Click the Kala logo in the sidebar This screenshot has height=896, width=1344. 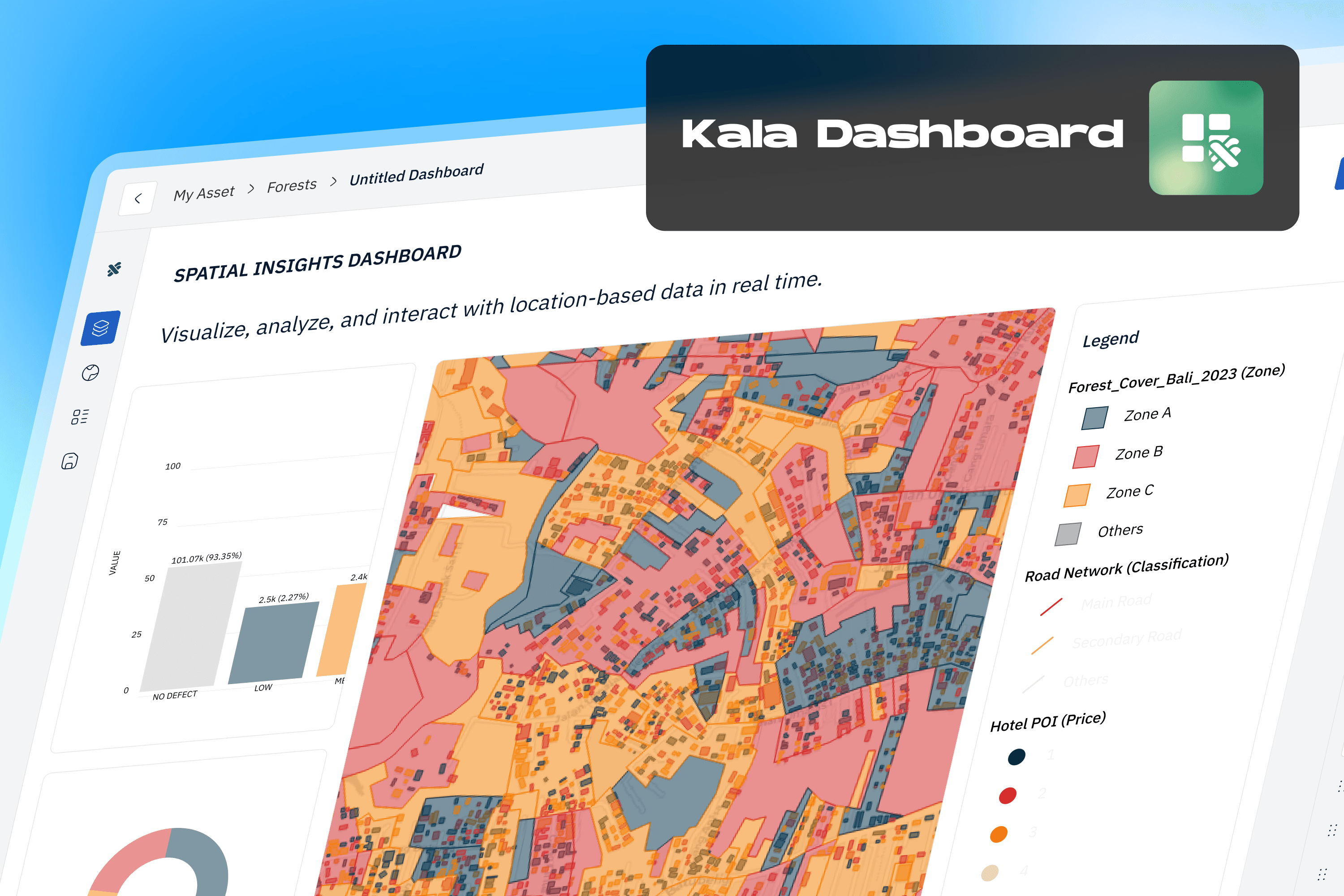[114, 268]
